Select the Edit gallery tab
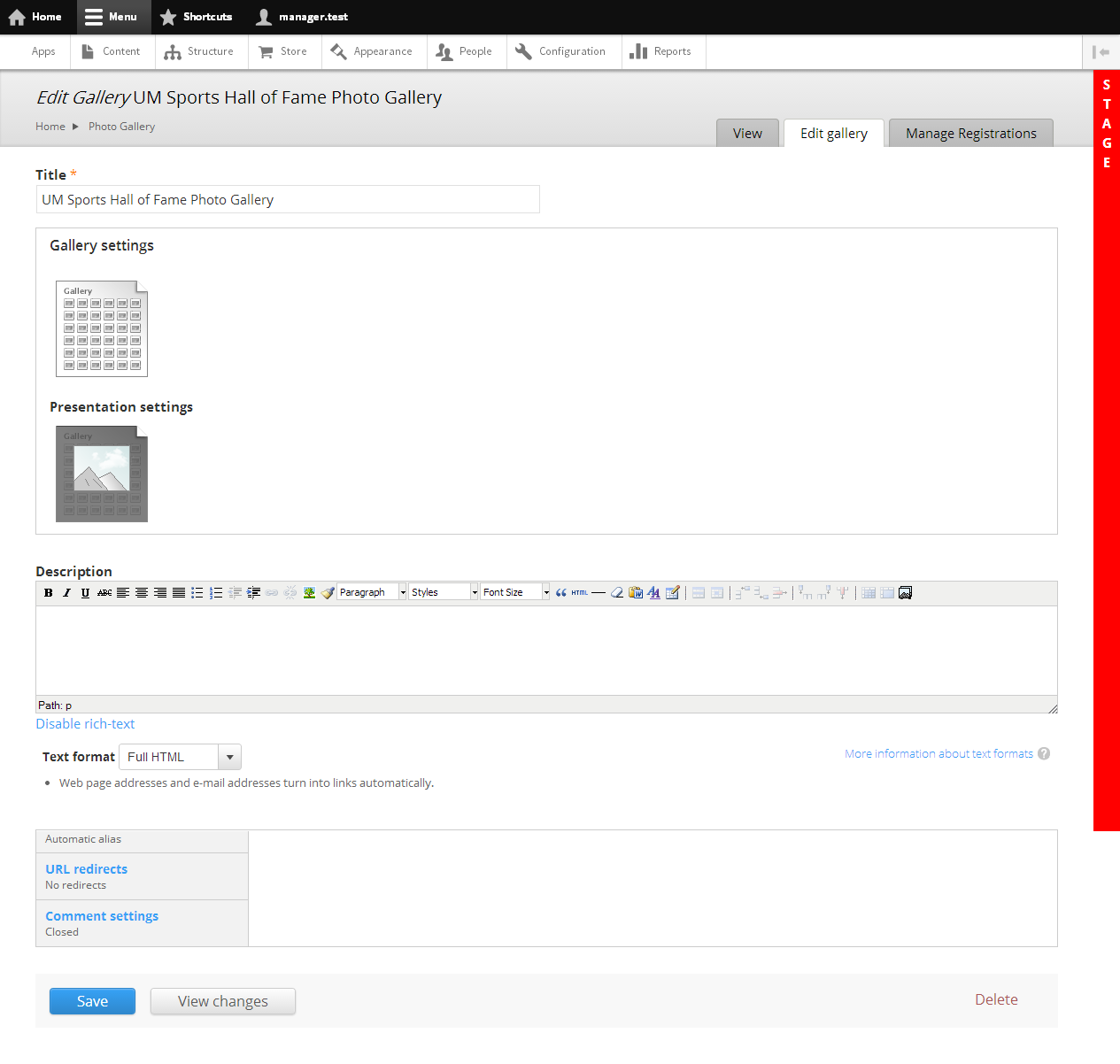 834,133
